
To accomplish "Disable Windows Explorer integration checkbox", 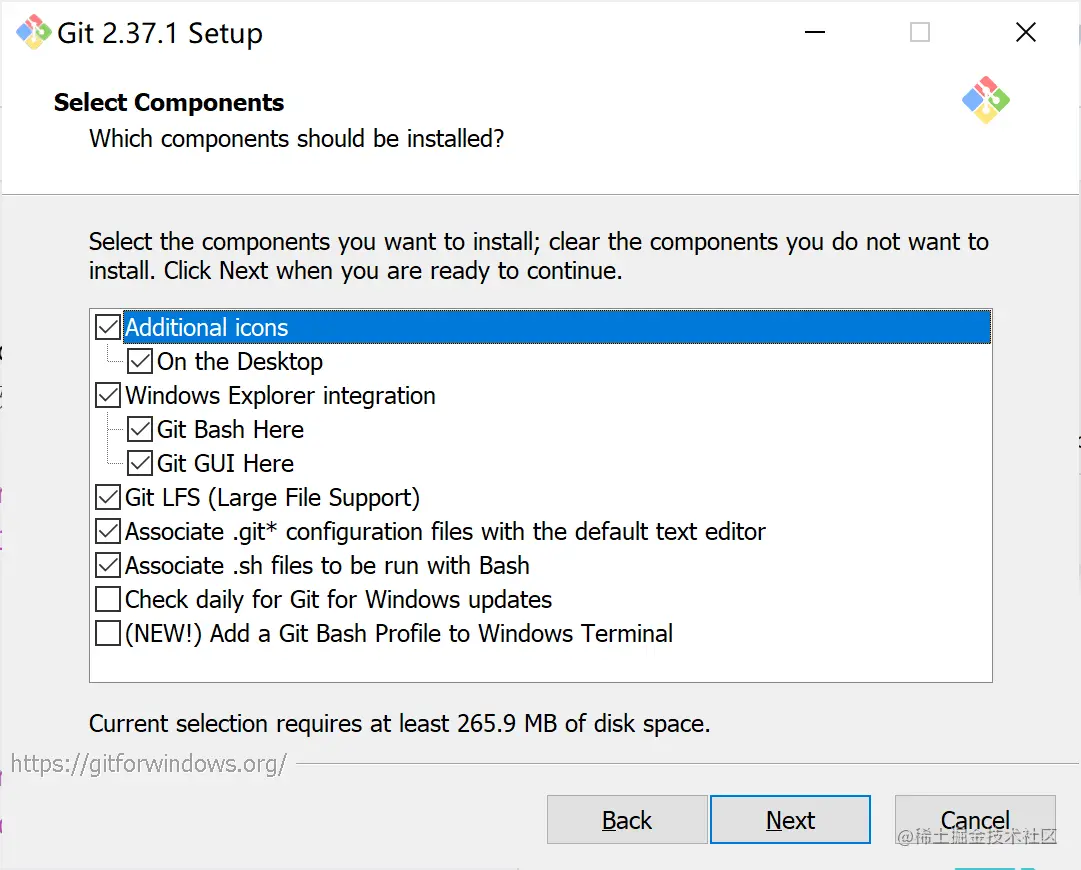I will [108, 395].
